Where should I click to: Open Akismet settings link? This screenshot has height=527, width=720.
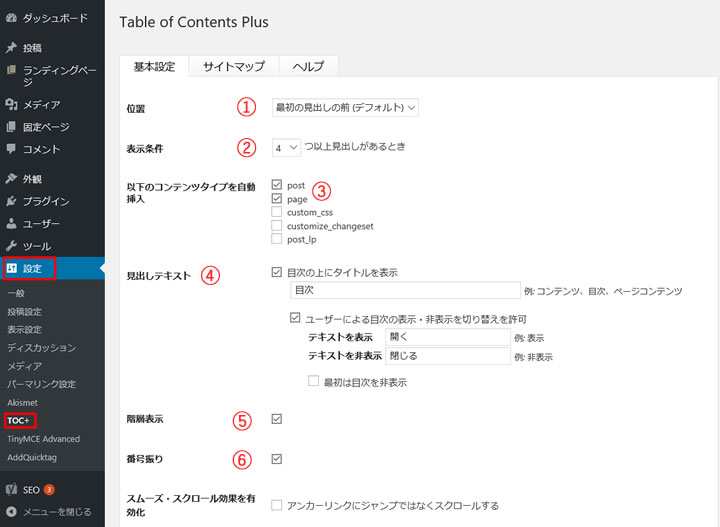point(22,403)
